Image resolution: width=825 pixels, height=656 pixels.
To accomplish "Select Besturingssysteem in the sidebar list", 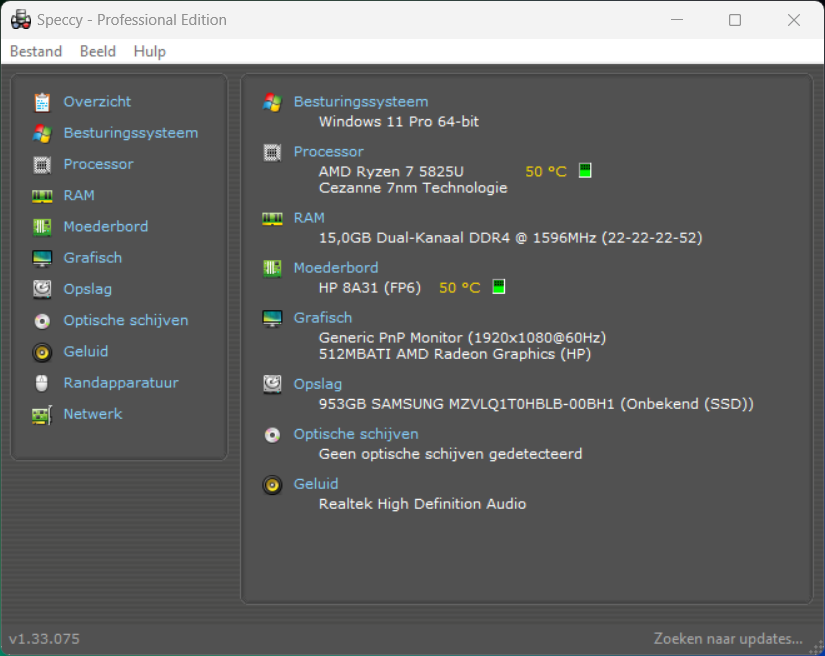I will click(x=131, y=133).
